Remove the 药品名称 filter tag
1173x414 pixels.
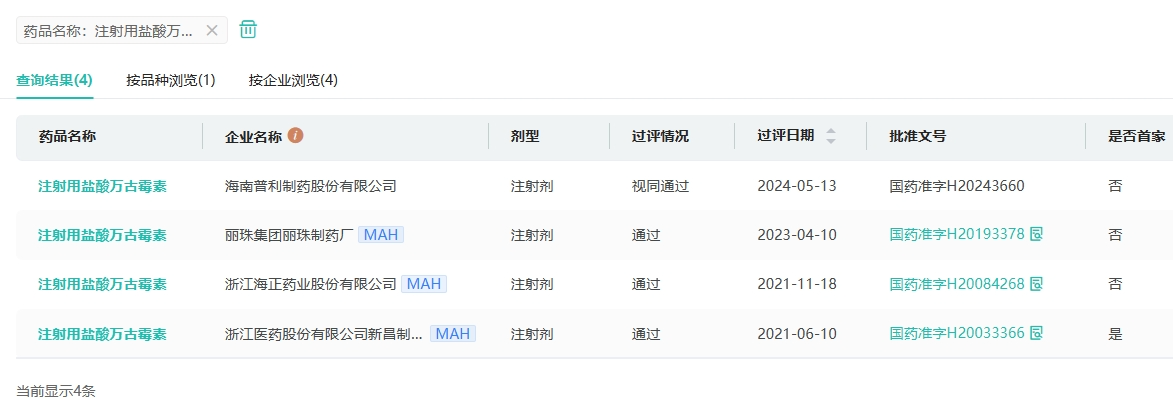pyautogui.click(x=212, y=31)
